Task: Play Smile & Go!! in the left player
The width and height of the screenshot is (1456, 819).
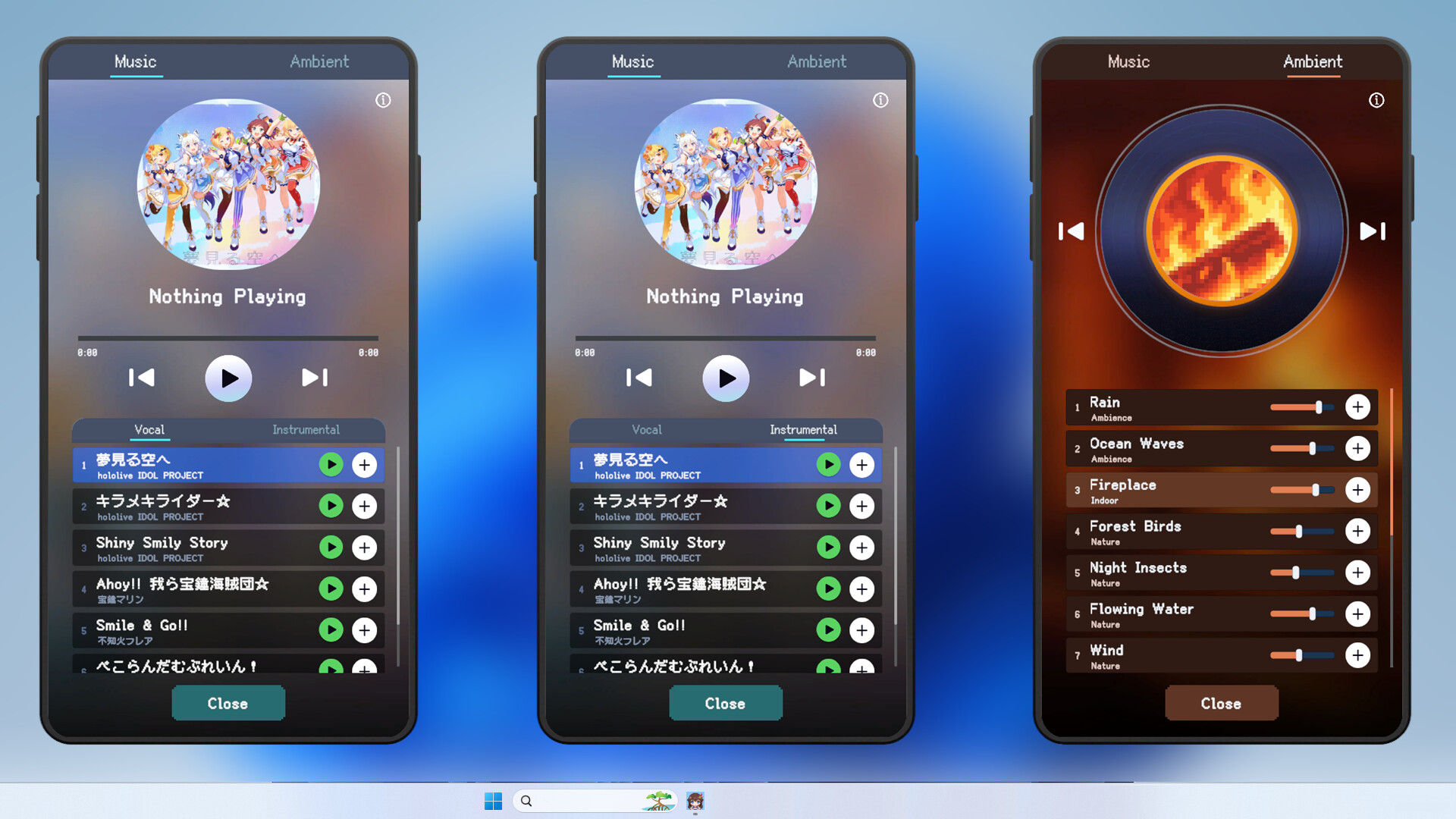Action: tap(331, 629)
